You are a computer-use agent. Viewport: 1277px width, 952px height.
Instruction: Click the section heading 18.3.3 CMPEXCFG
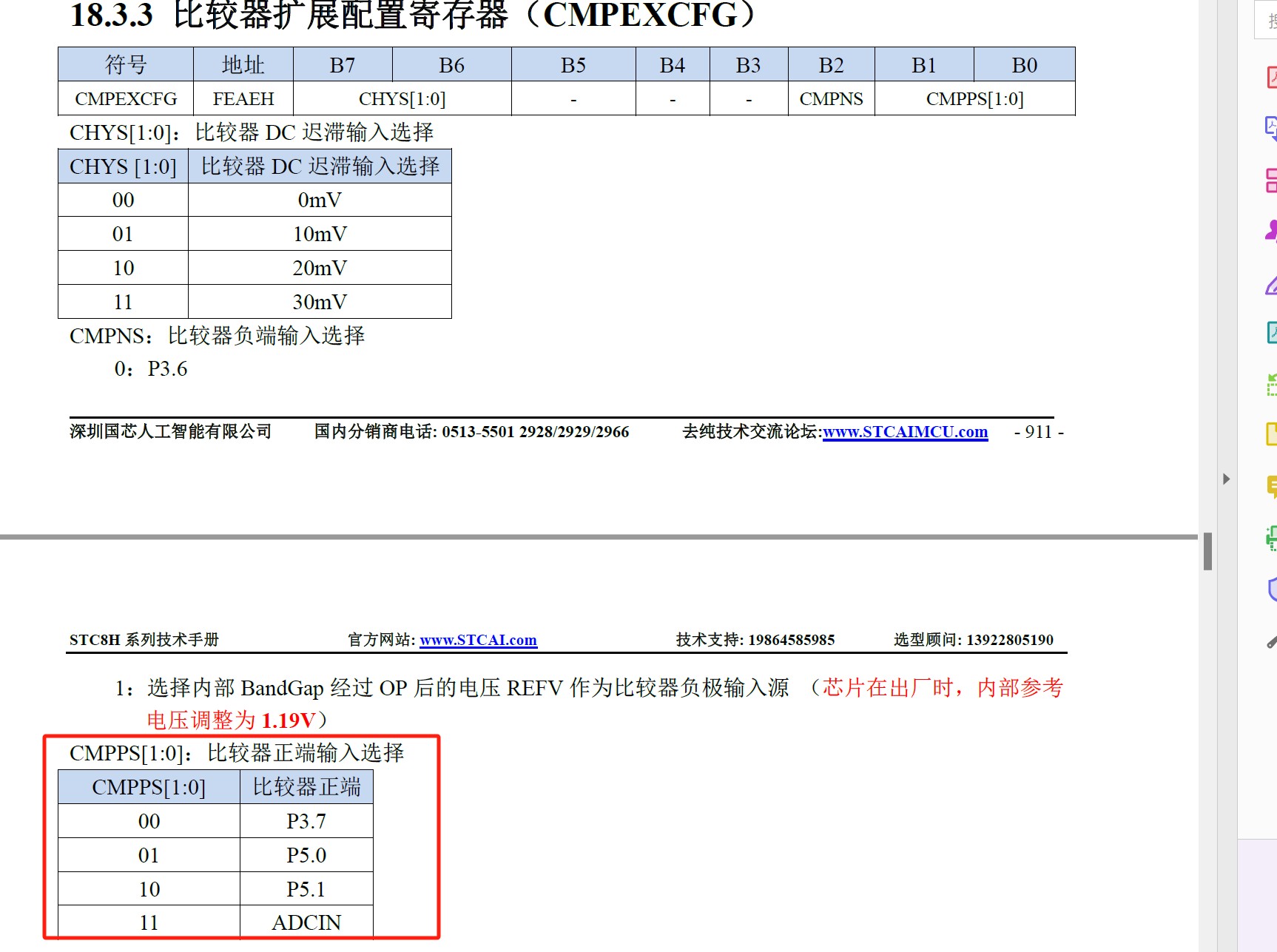pos(413,15)
